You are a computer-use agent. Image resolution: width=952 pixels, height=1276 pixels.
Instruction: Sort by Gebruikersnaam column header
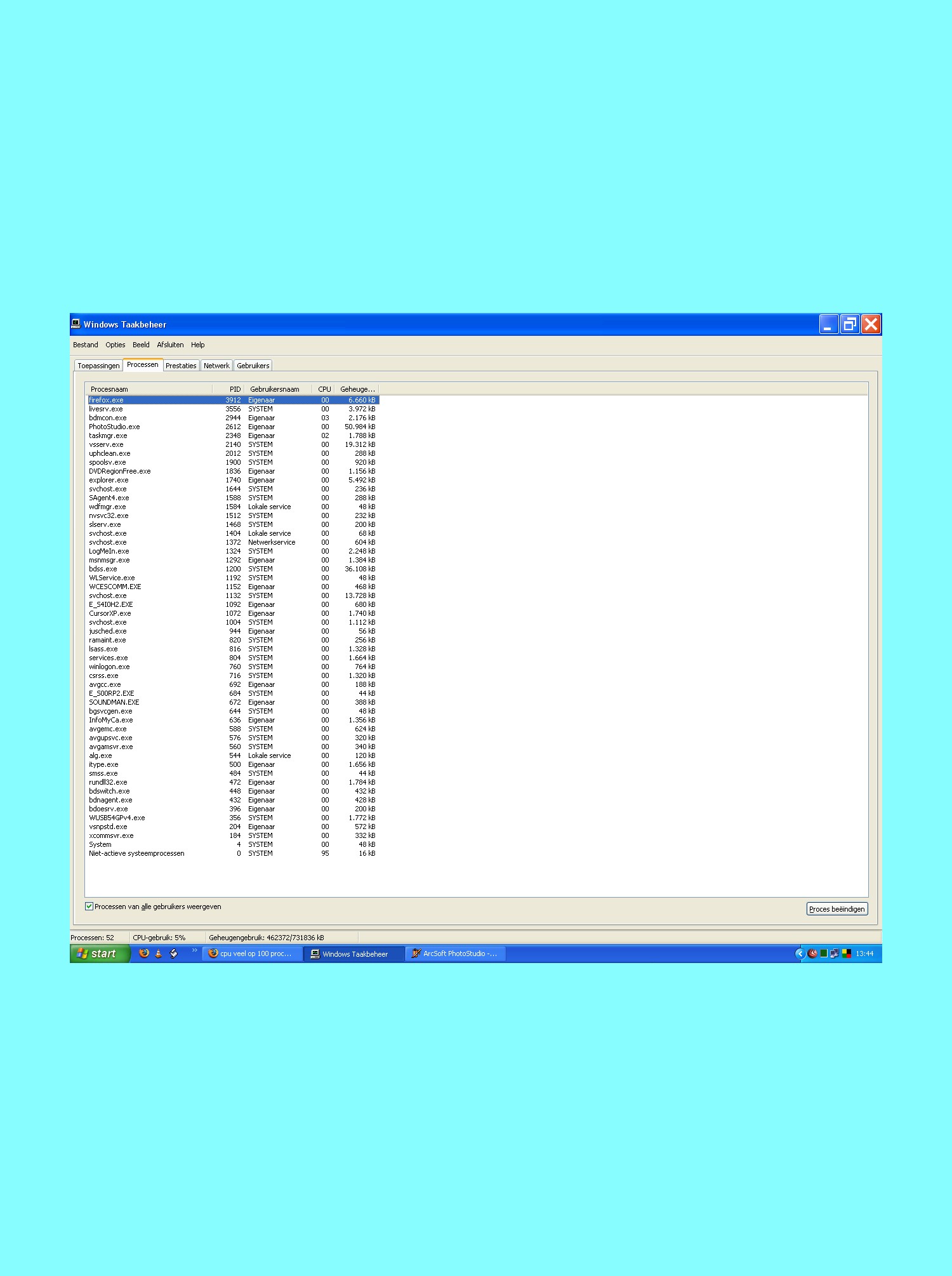tap(278, 389)
